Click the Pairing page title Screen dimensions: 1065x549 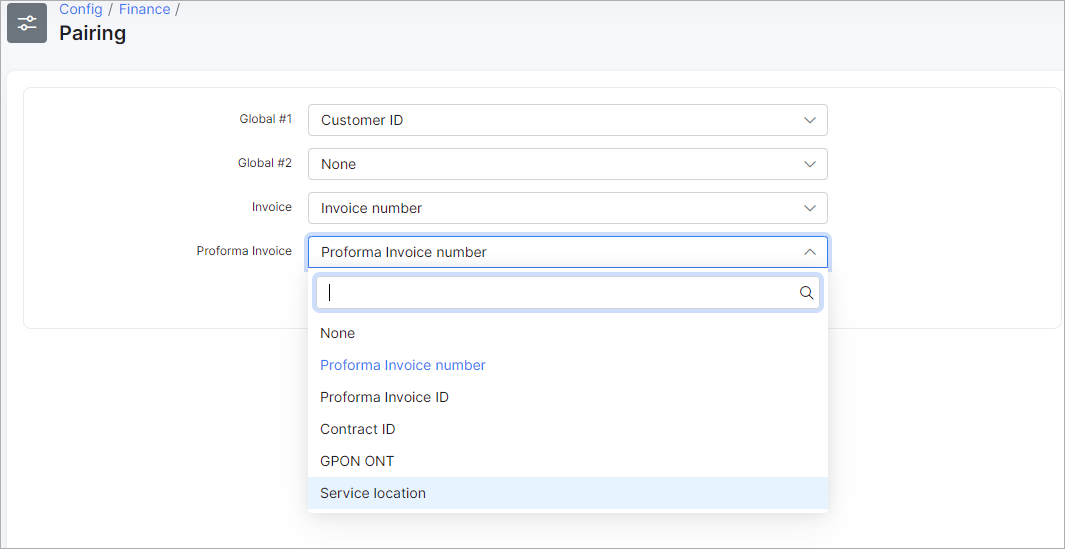click(x=92, y=33)
